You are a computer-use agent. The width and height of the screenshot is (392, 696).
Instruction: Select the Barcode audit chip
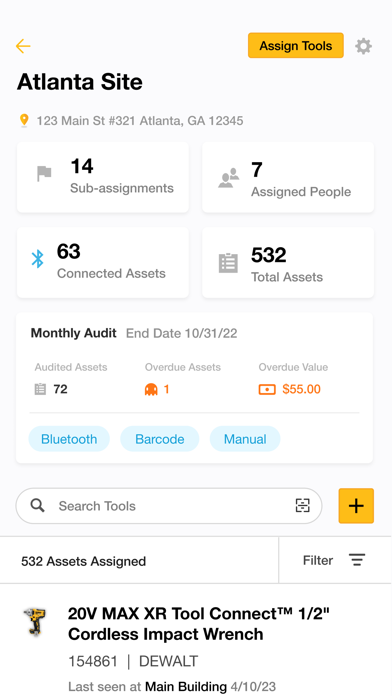click(160, 439)
